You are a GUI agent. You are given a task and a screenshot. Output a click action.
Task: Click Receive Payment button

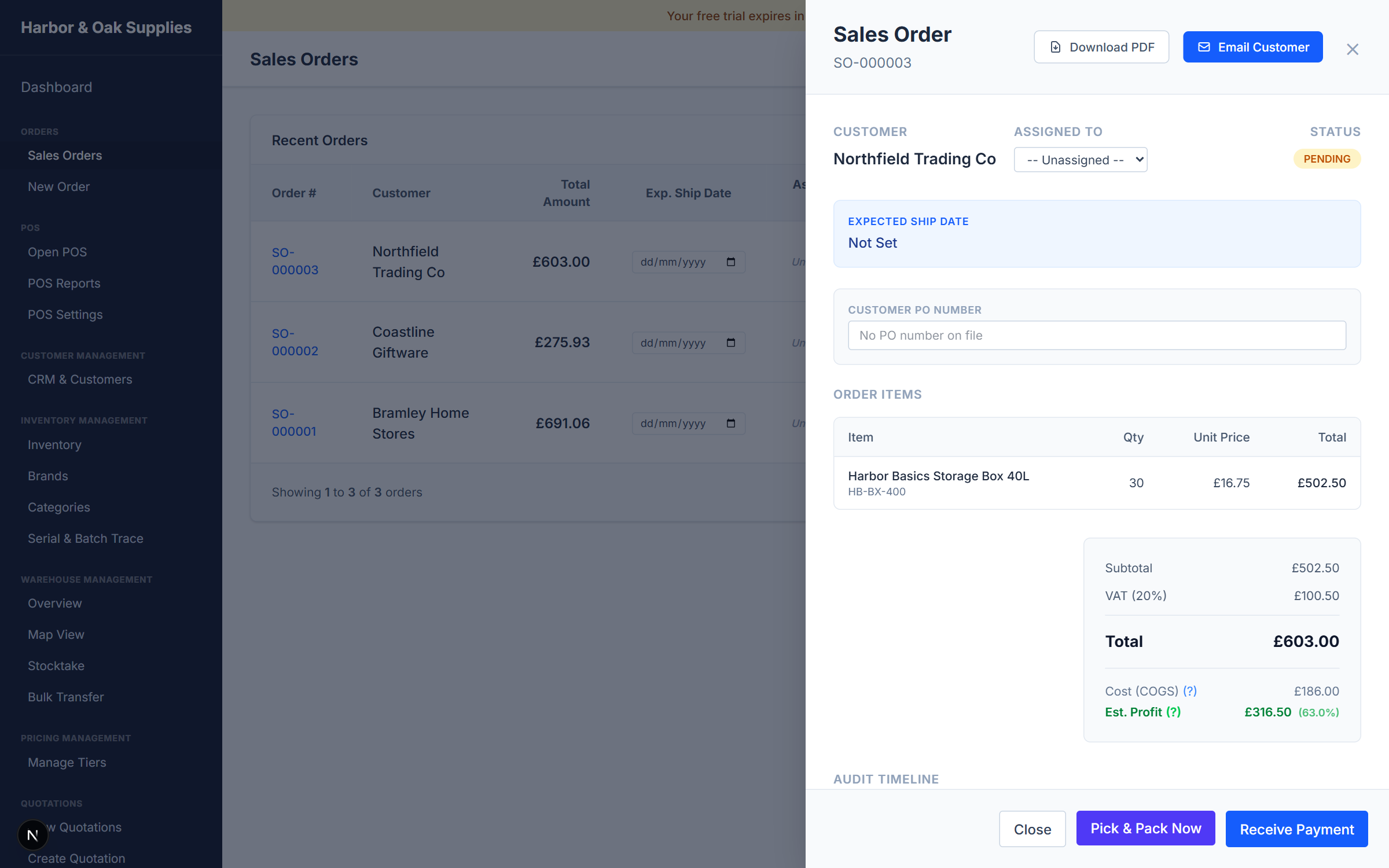[x=1297, y=829]
